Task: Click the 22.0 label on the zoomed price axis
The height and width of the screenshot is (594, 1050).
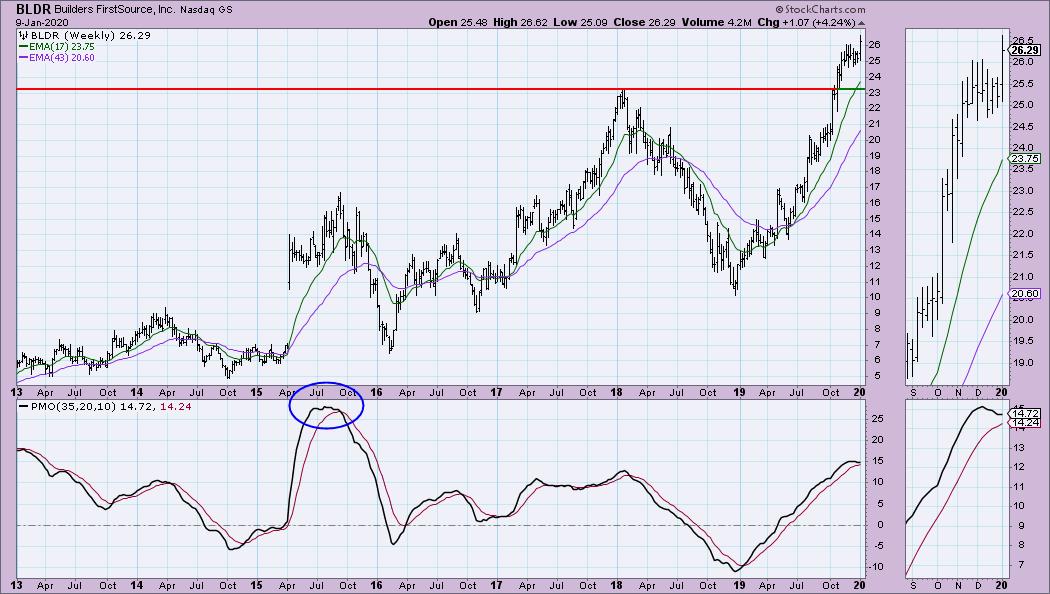Action: point(1023,234)
